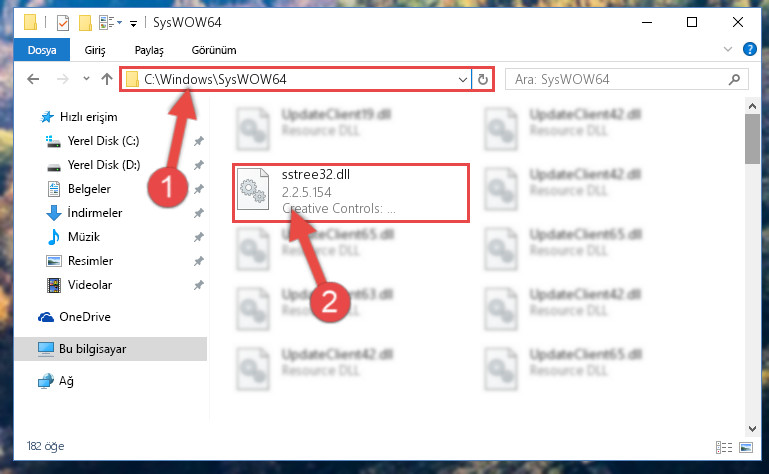Click the vertical scrollbar thumb
Screen dimensions: 769x474
point(752,139)
